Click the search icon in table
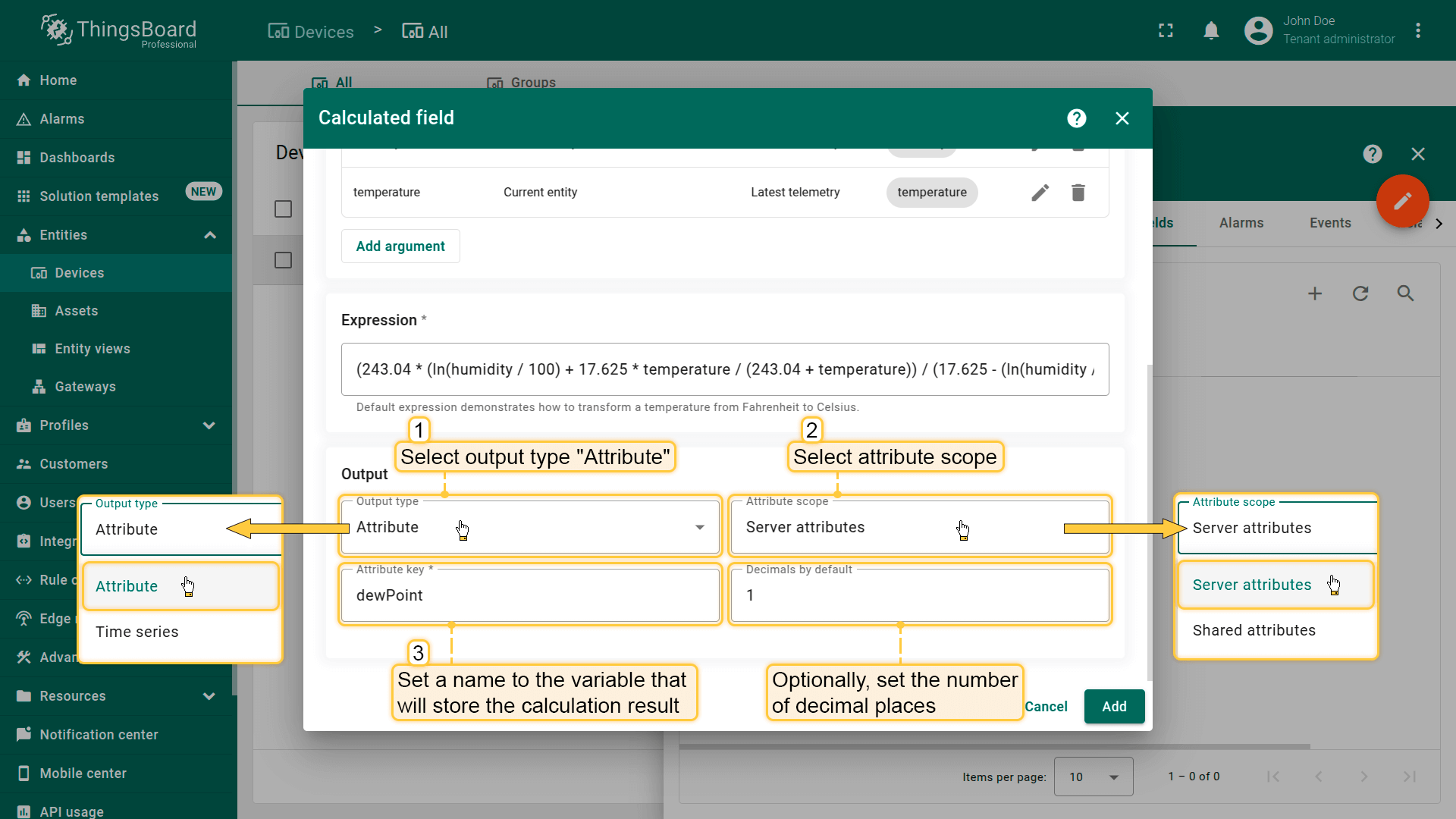 pos(1405,293)
